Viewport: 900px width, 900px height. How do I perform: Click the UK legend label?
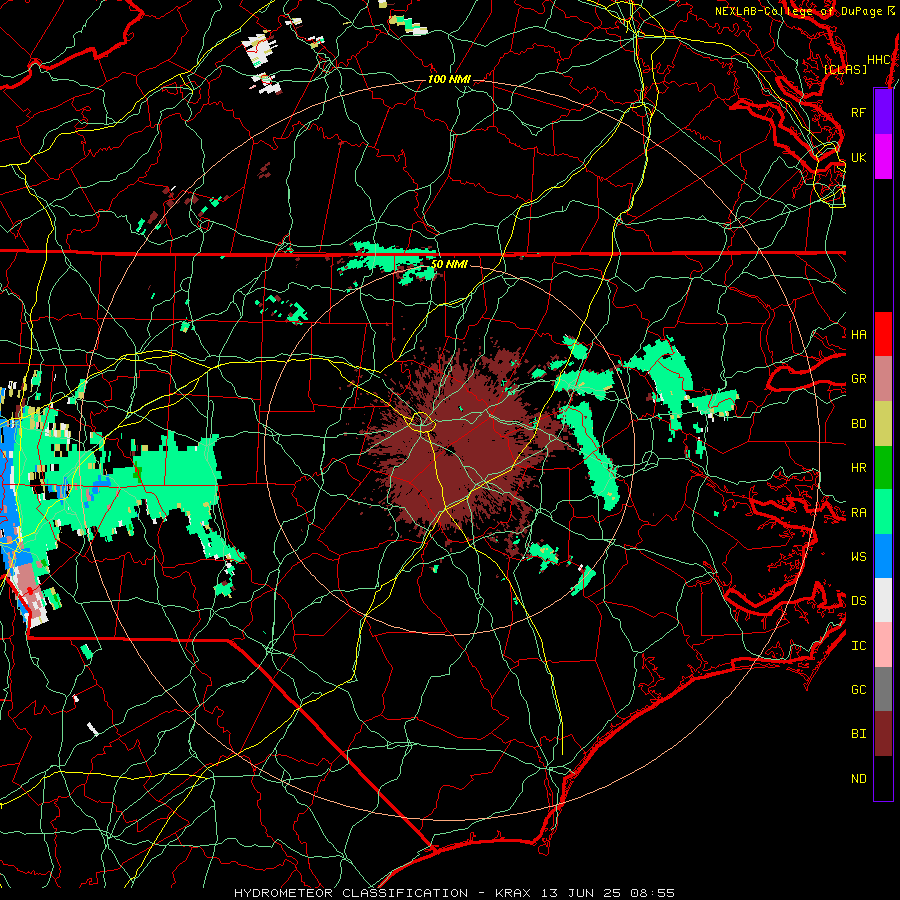(x=858, y=157)
